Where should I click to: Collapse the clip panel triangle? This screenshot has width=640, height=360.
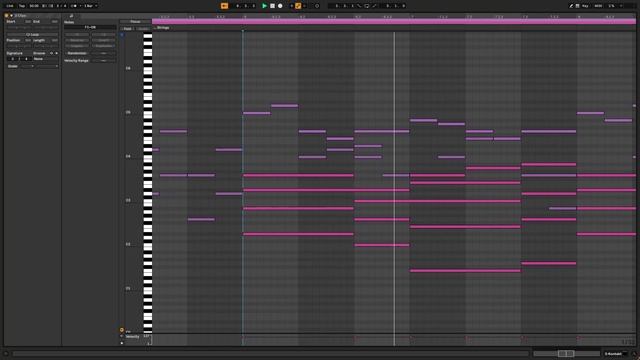point(11,16)
